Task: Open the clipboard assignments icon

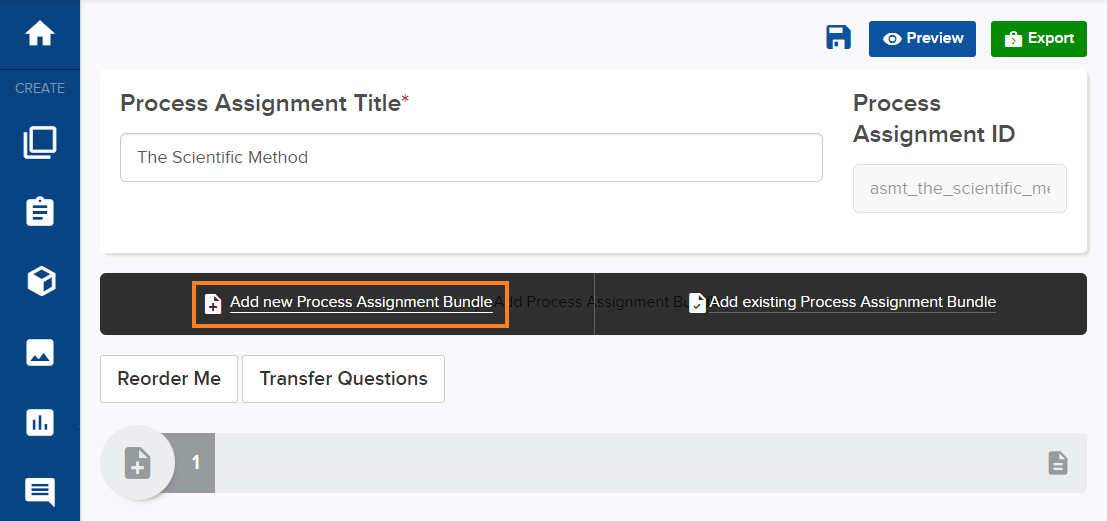Action: point(40,212)
